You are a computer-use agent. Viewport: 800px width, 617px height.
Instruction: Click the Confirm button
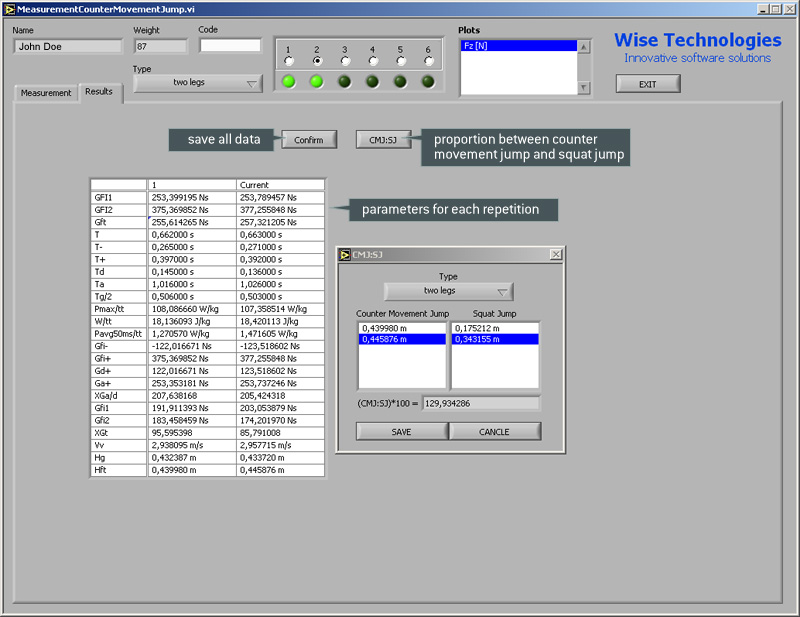click(x=309, y=140)
